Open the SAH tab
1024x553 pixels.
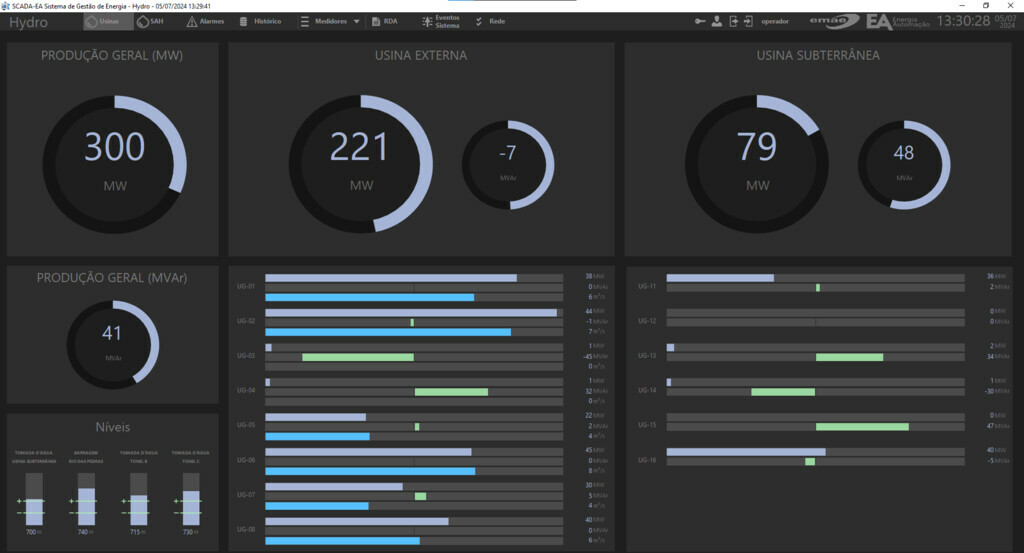tap(151, 21)
